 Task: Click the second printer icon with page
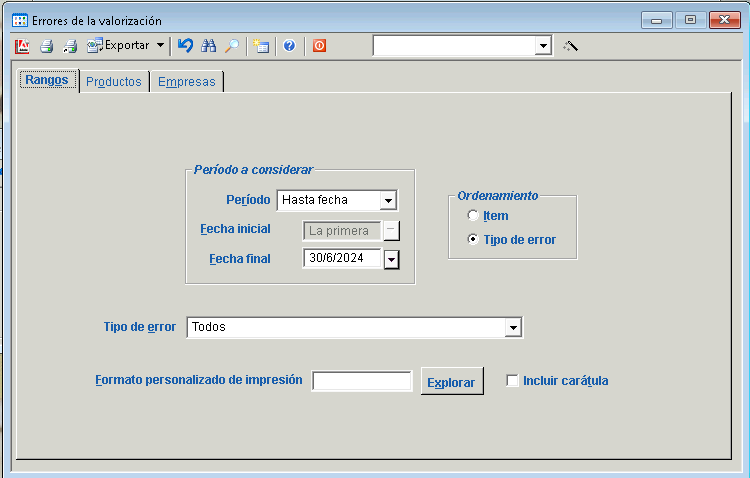[69, 46]
